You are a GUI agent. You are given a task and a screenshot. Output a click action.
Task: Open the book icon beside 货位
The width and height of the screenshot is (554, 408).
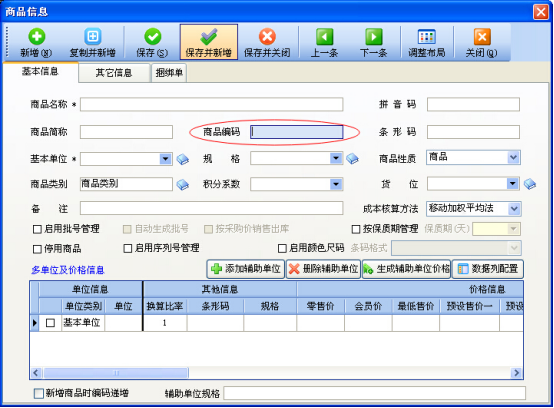[x=530, y=184]
